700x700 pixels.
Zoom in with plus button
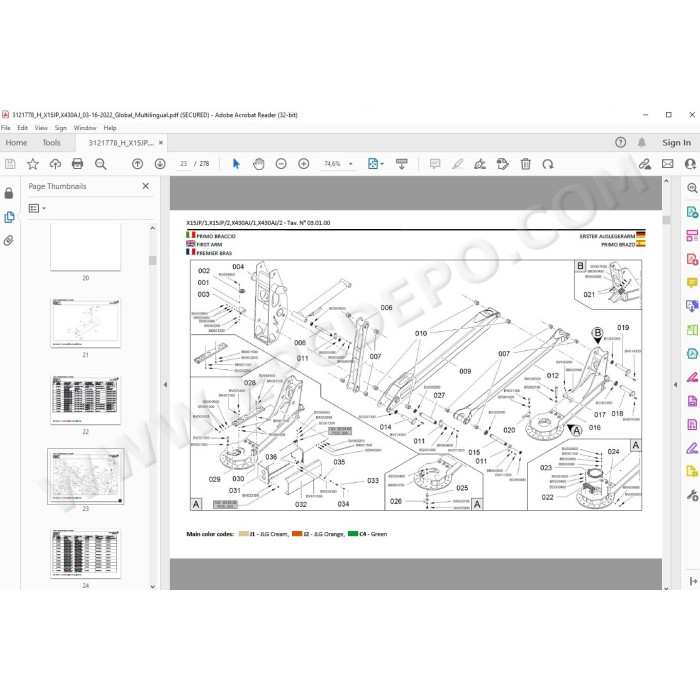304,164
